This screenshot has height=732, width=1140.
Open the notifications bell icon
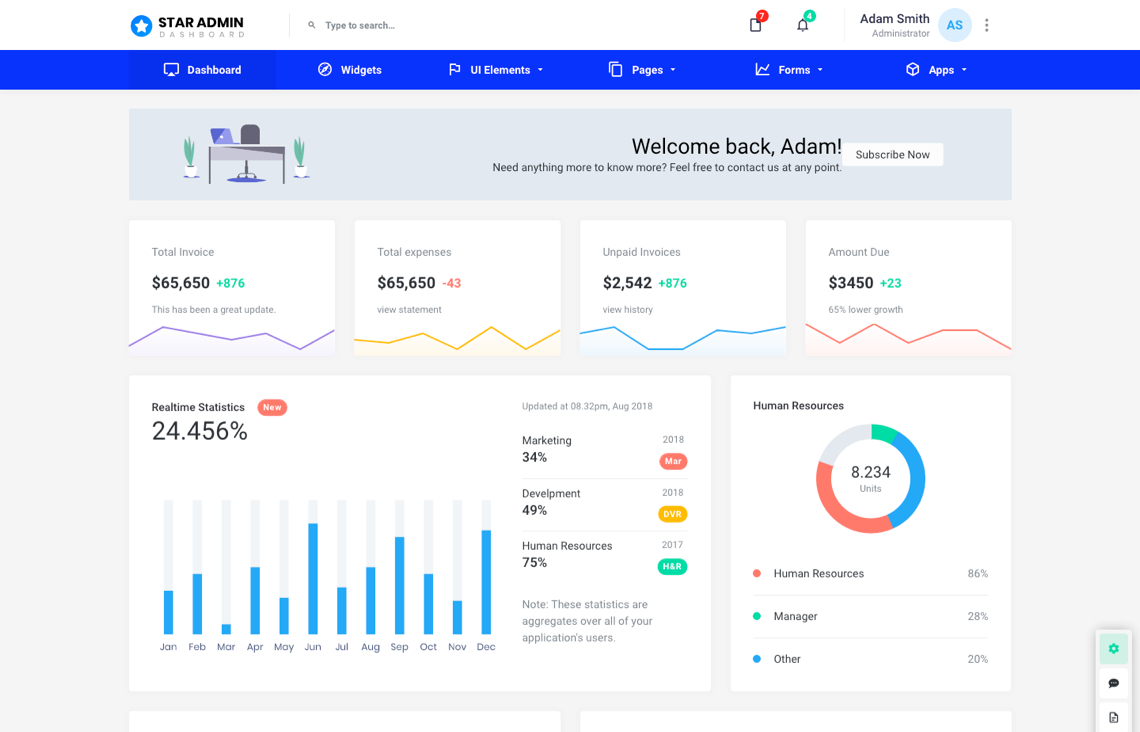802,25
